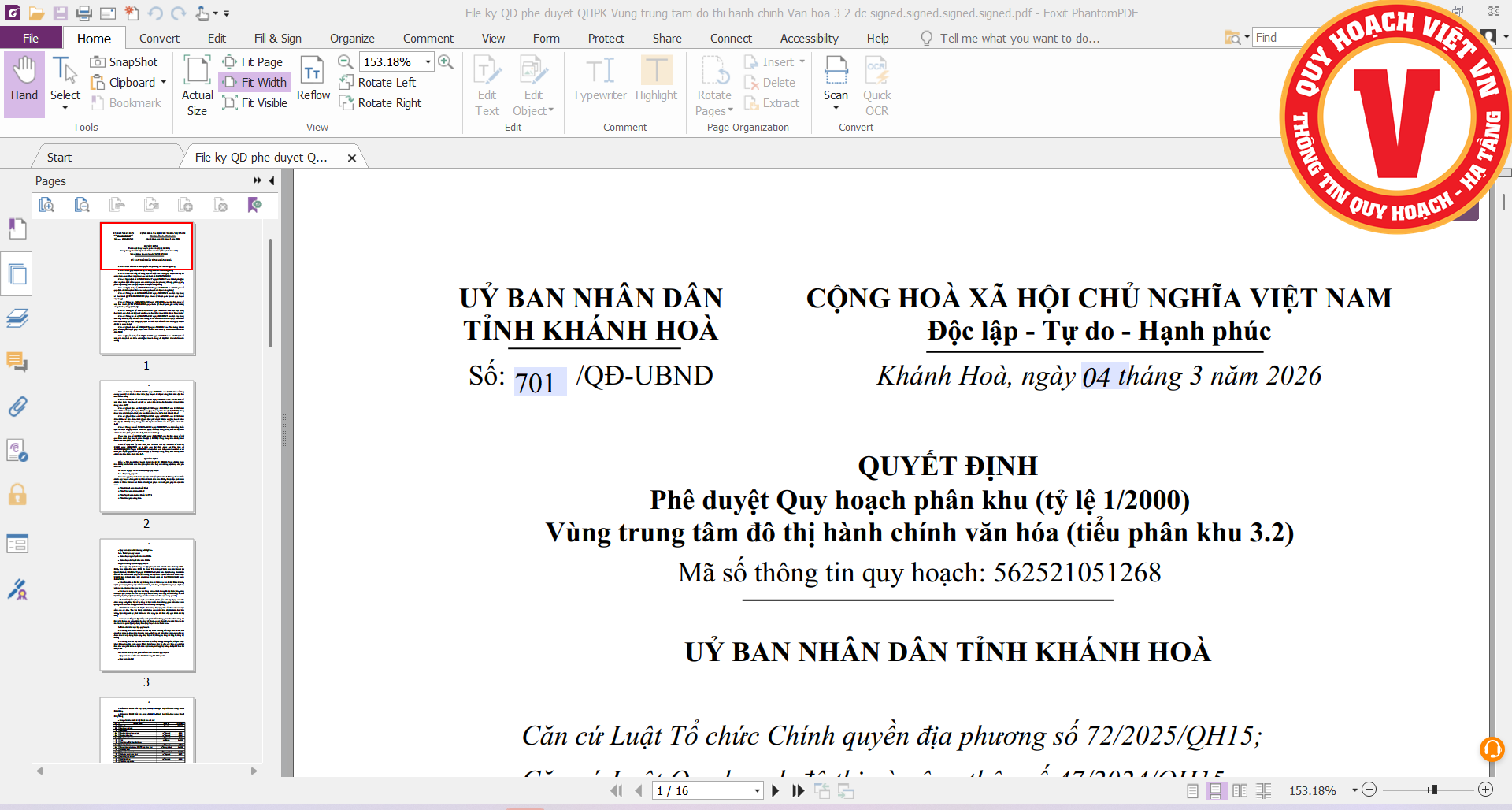Open the Clipboard dropdown arrow
Image resolution: width=1512 pixels, height=810 pixels.
[164, 82]
